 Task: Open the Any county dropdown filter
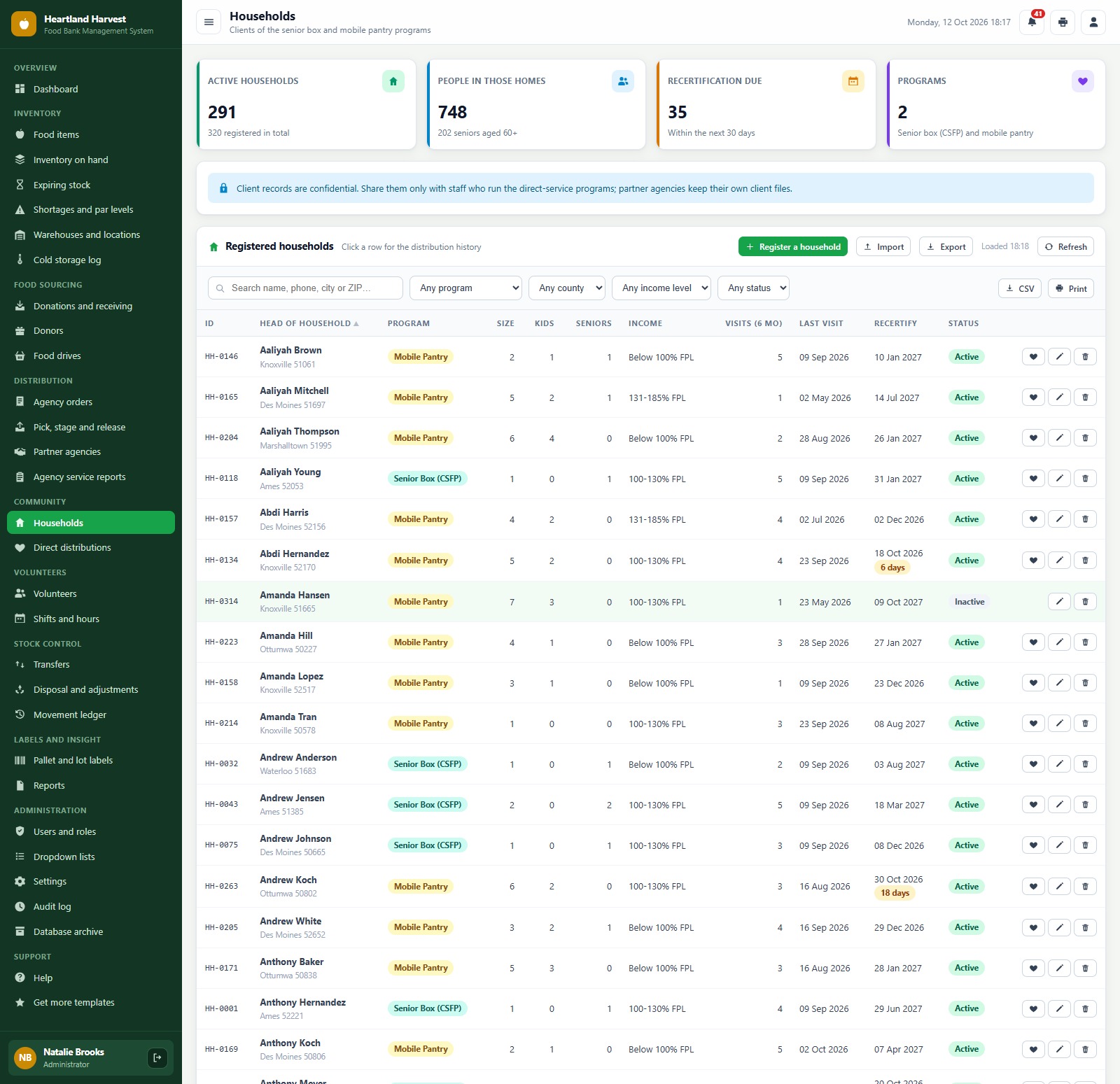point(567,288)
